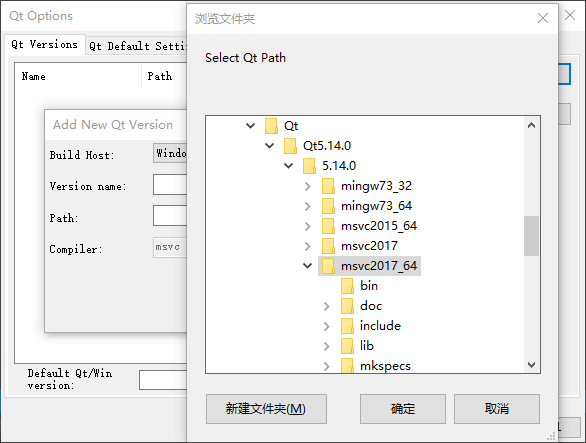This screenshot has width=586, height=443.
Task: Click the Qt5.14.0 folder icon
Action: (290, 145)
